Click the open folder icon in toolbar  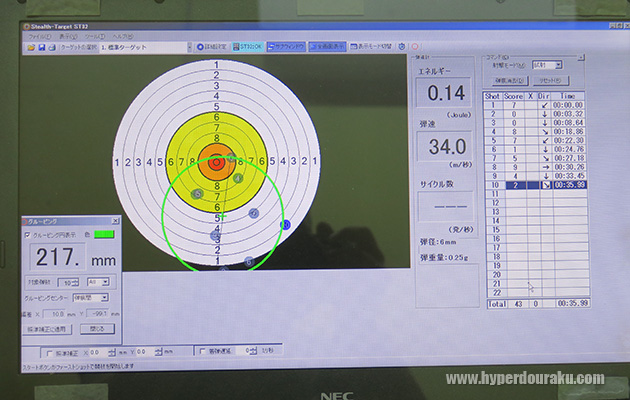[x=30, y=47]
